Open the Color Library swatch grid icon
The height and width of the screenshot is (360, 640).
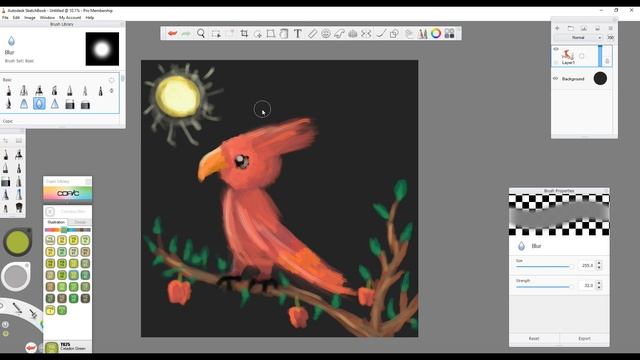tap(449, 33)
